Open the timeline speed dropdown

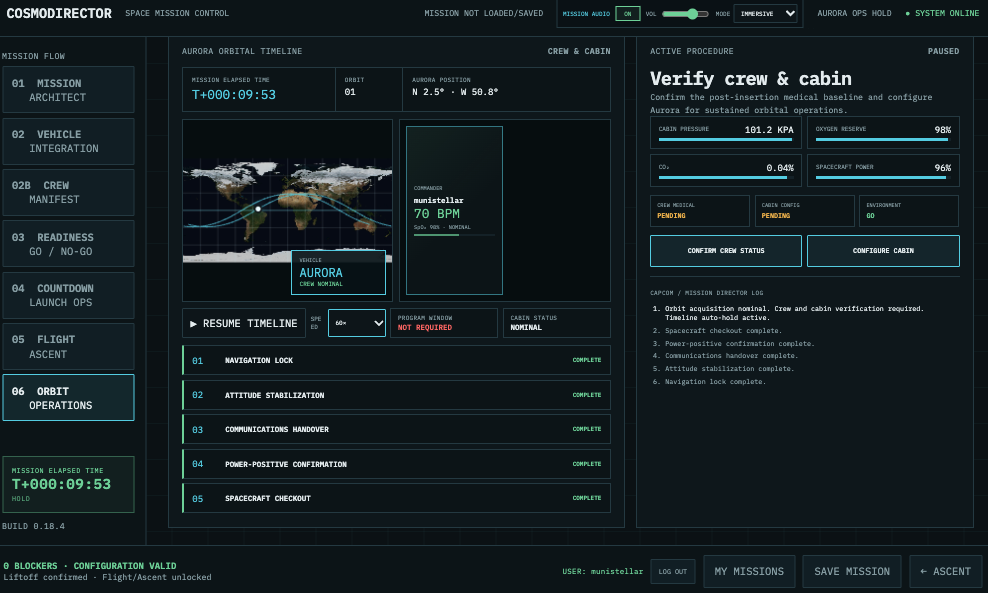[357, 323]
